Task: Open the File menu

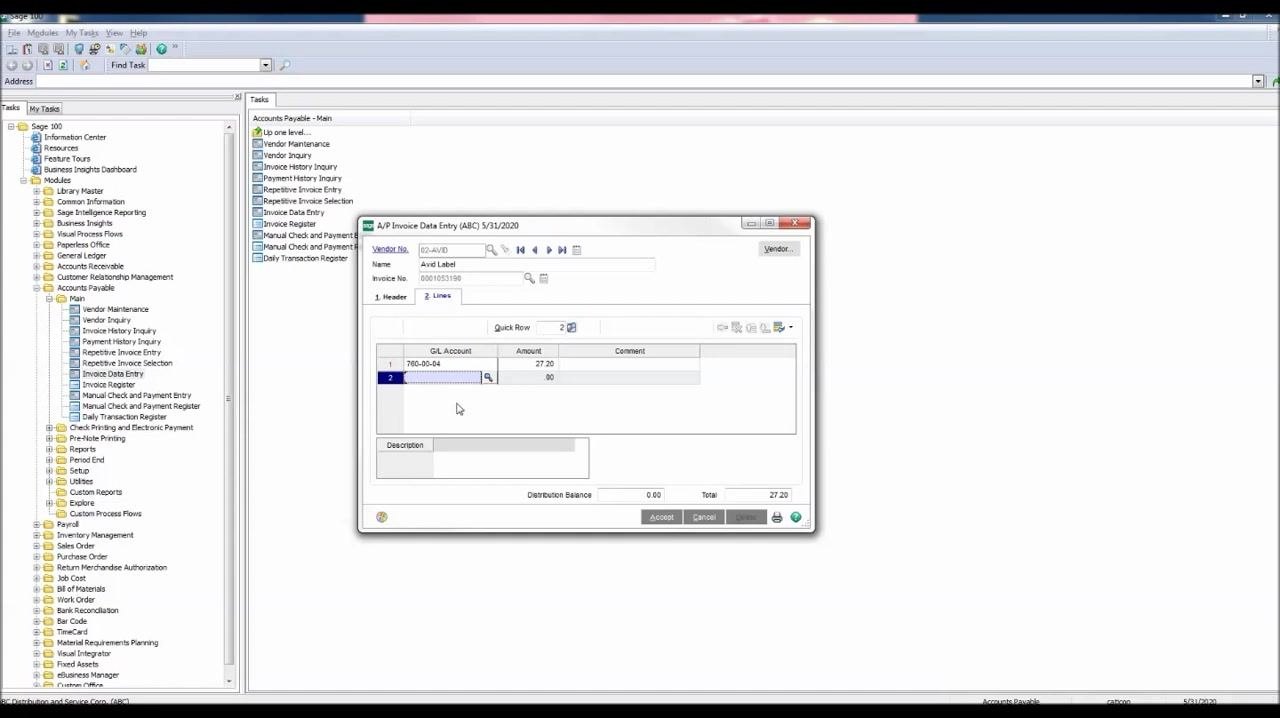Action: [14, 33]
